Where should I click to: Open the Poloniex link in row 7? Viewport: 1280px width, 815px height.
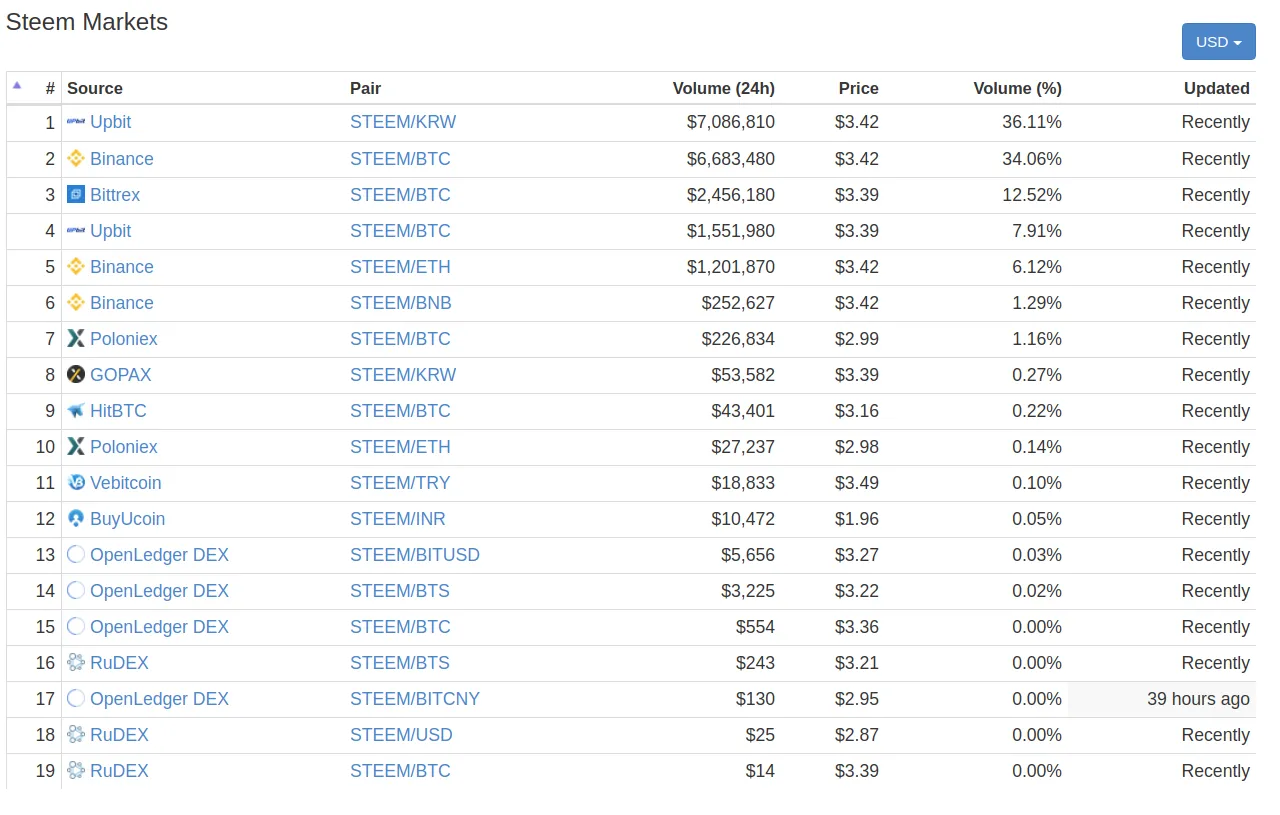pyautogui.click(x=124, y=338)
